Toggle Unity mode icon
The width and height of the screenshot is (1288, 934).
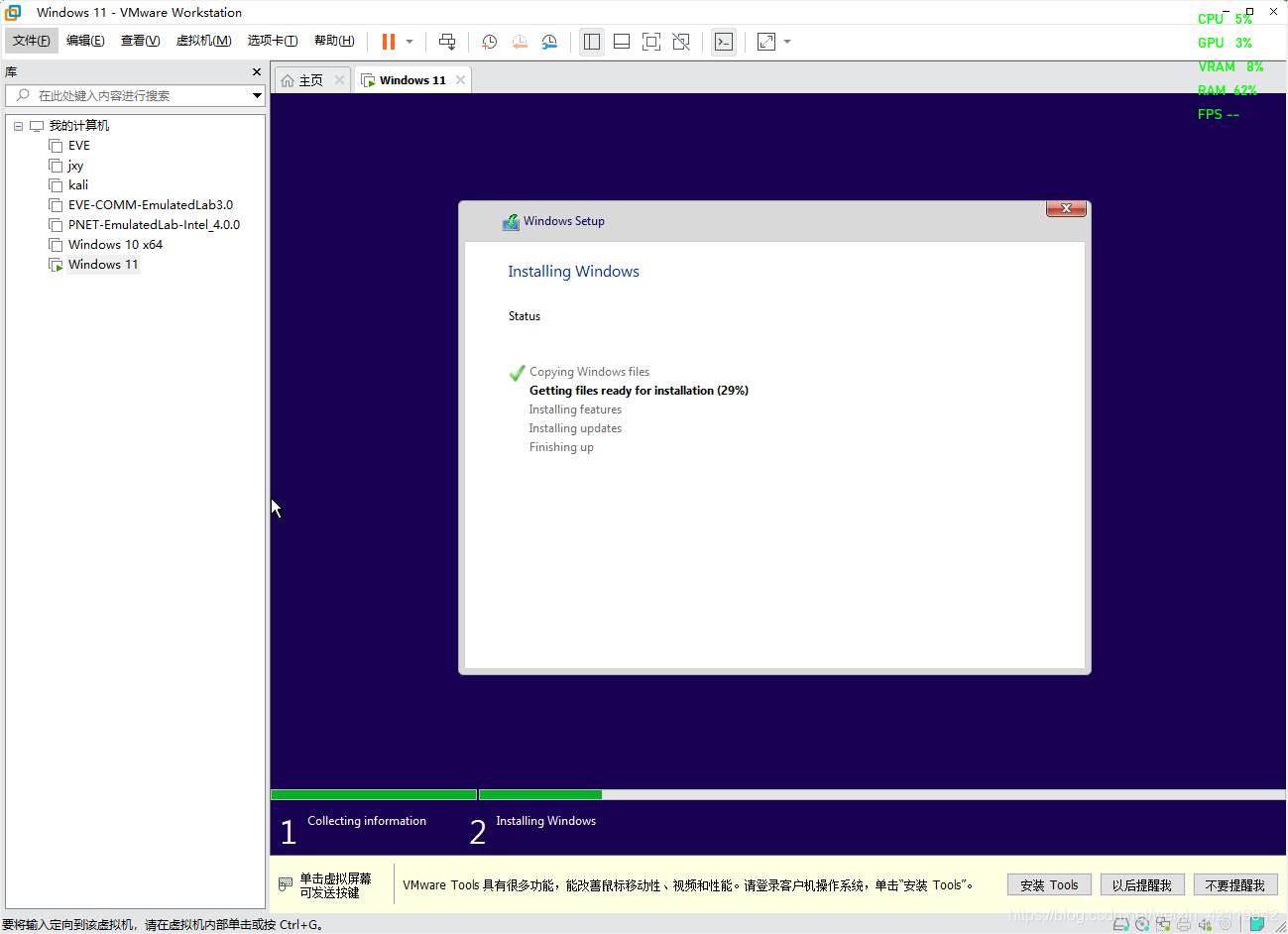point(681,42)
